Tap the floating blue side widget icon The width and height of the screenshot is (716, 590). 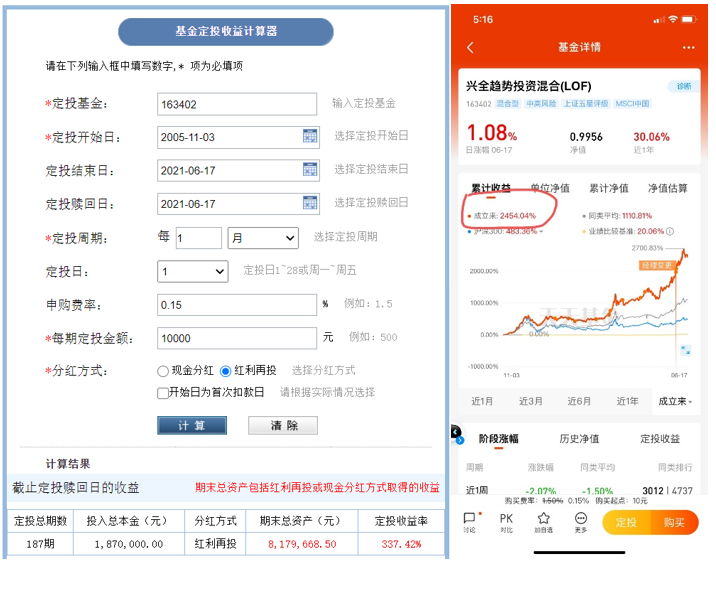pyautogui.click(x=457, y=434)
